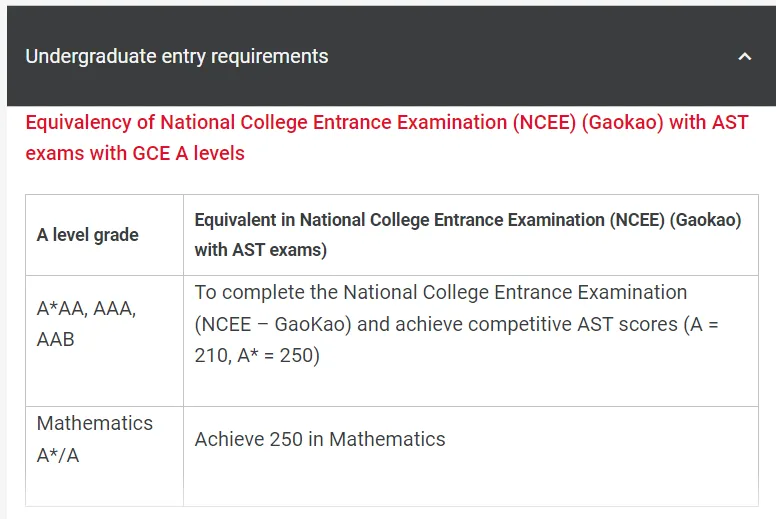Click the number '250' in the Mathematics row

click(x=286, y=439)
